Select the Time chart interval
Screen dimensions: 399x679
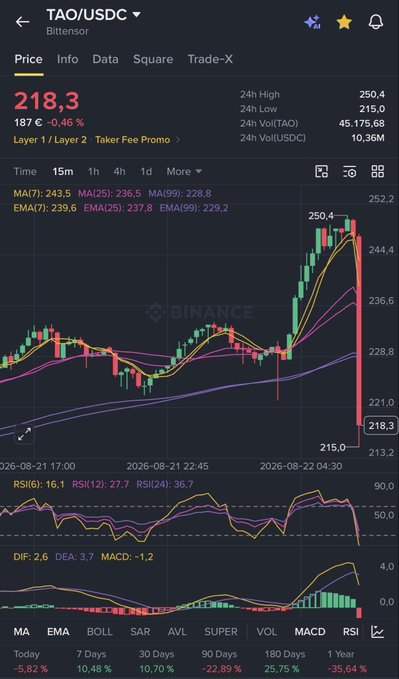(25, 171)
